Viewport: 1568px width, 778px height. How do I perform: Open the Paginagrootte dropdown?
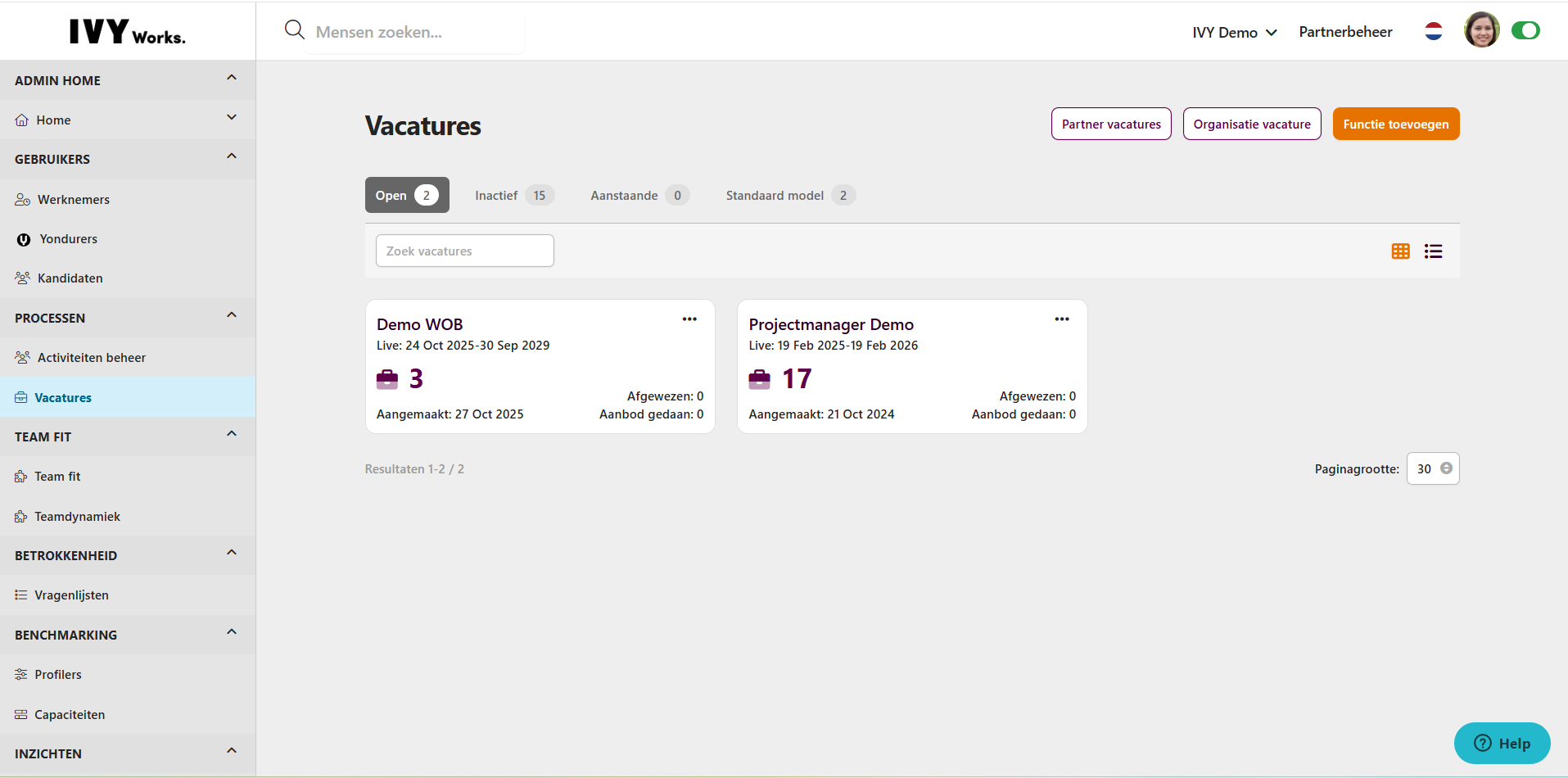tap(1433, 468)
